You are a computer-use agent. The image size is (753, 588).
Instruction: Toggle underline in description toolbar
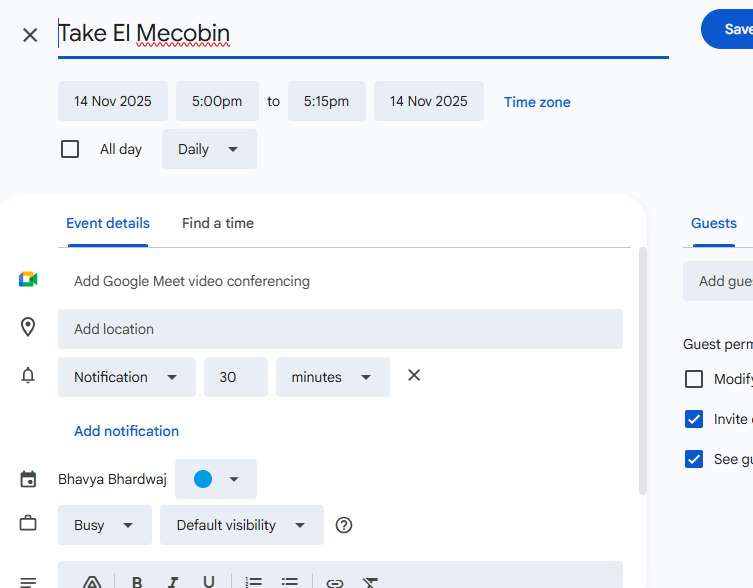(x=208, y=582)
